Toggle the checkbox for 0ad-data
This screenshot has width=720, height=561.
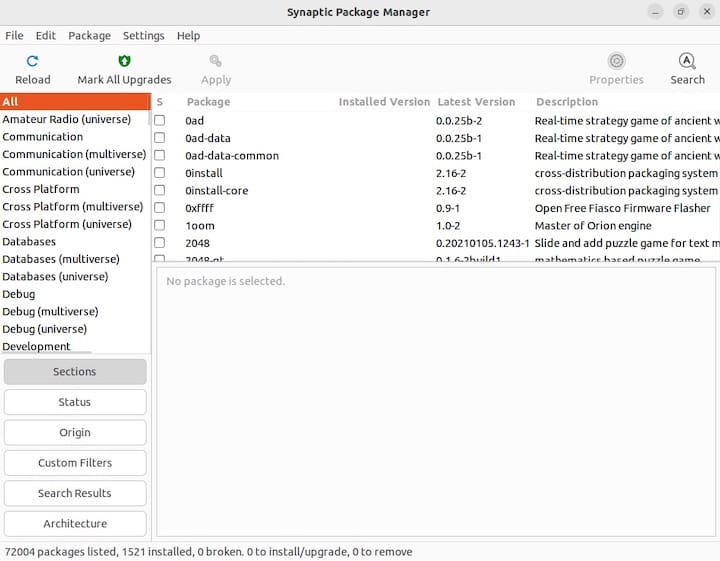(x=159, y=138)
